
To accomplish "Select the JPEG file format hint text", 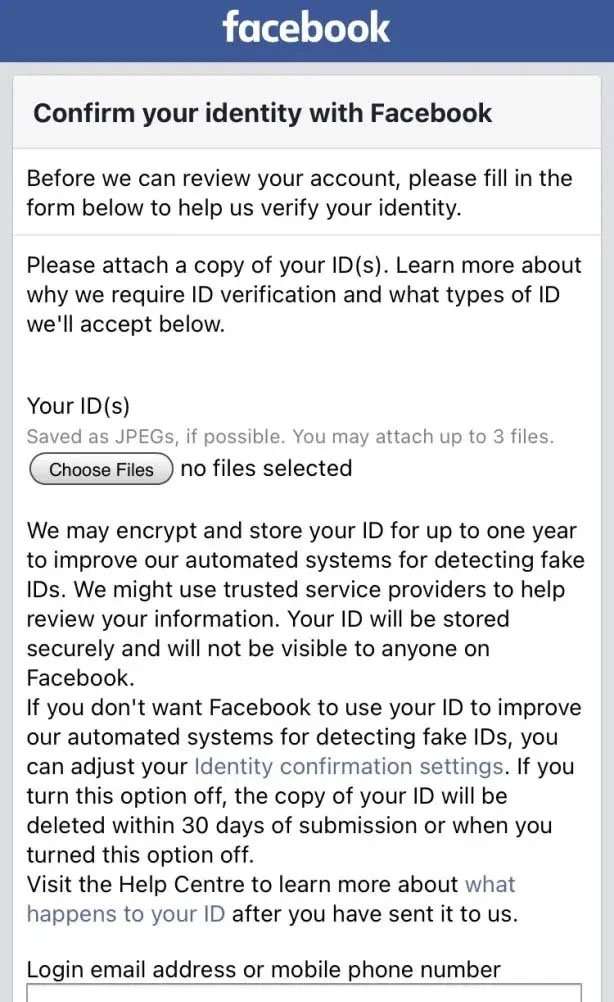I will (288, 436).
